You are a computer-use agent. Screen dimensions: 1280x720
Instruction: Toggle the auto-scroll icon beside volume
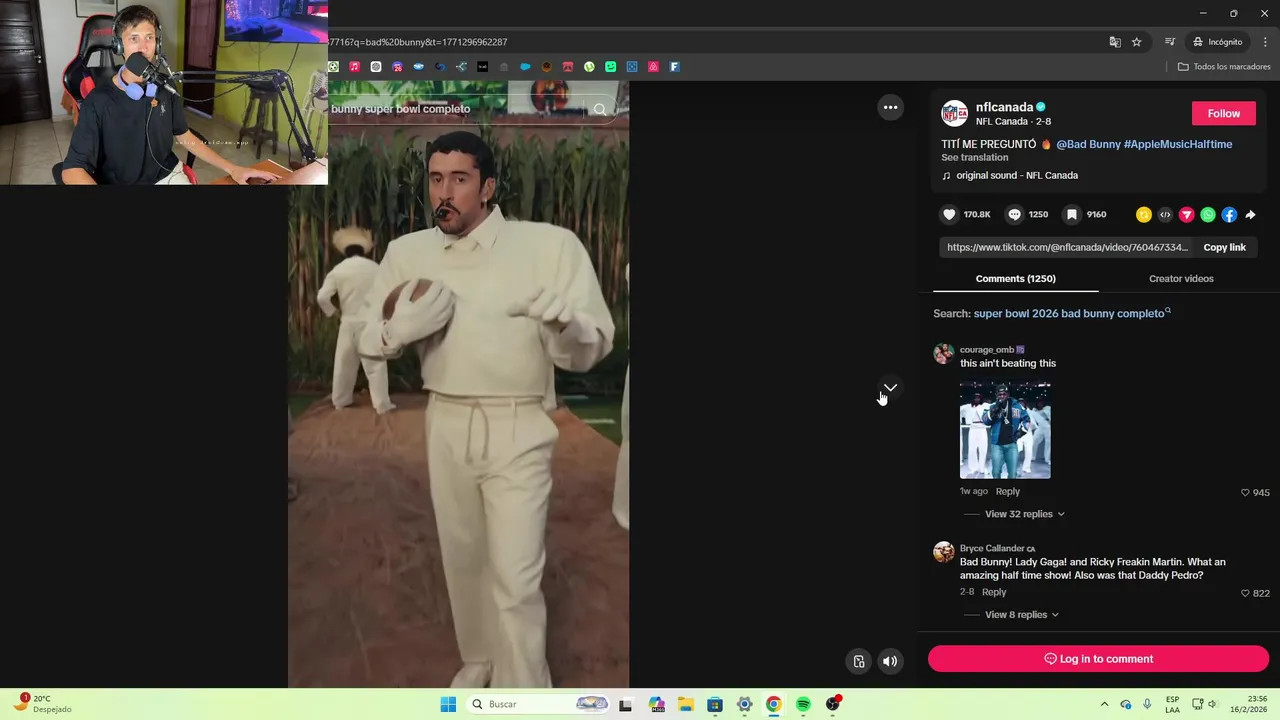pyautogui.click(x=859, y=661)
